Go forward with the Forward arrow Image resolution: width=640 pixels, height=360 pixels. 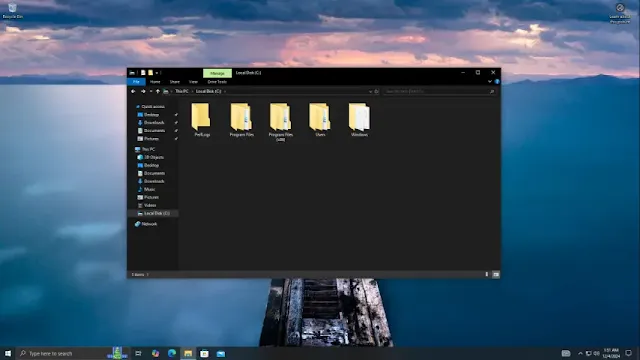(143, 91)
